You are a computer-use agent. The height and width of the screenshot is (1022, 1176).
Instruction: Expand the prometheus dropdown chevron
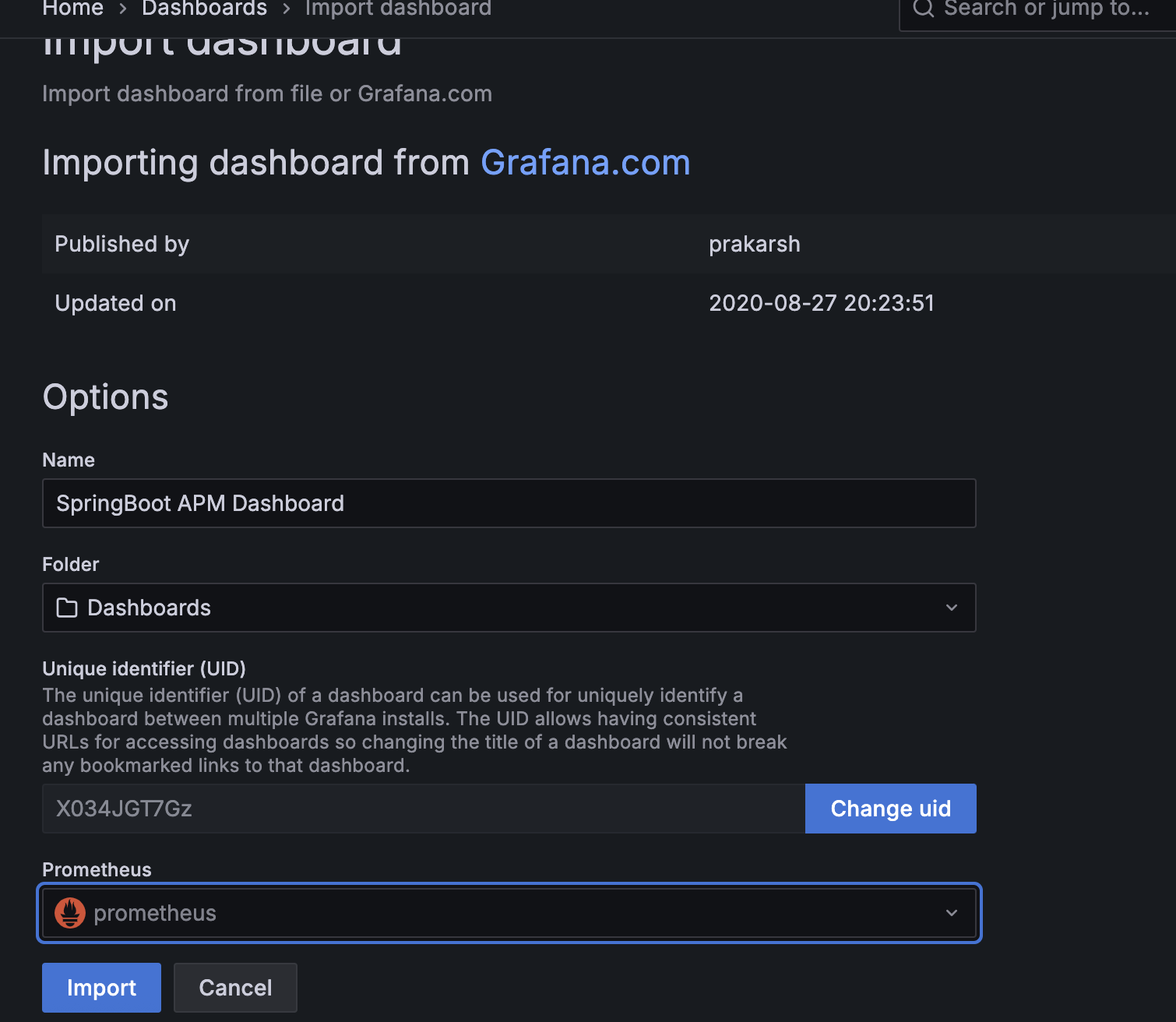(x=951, y=913)
